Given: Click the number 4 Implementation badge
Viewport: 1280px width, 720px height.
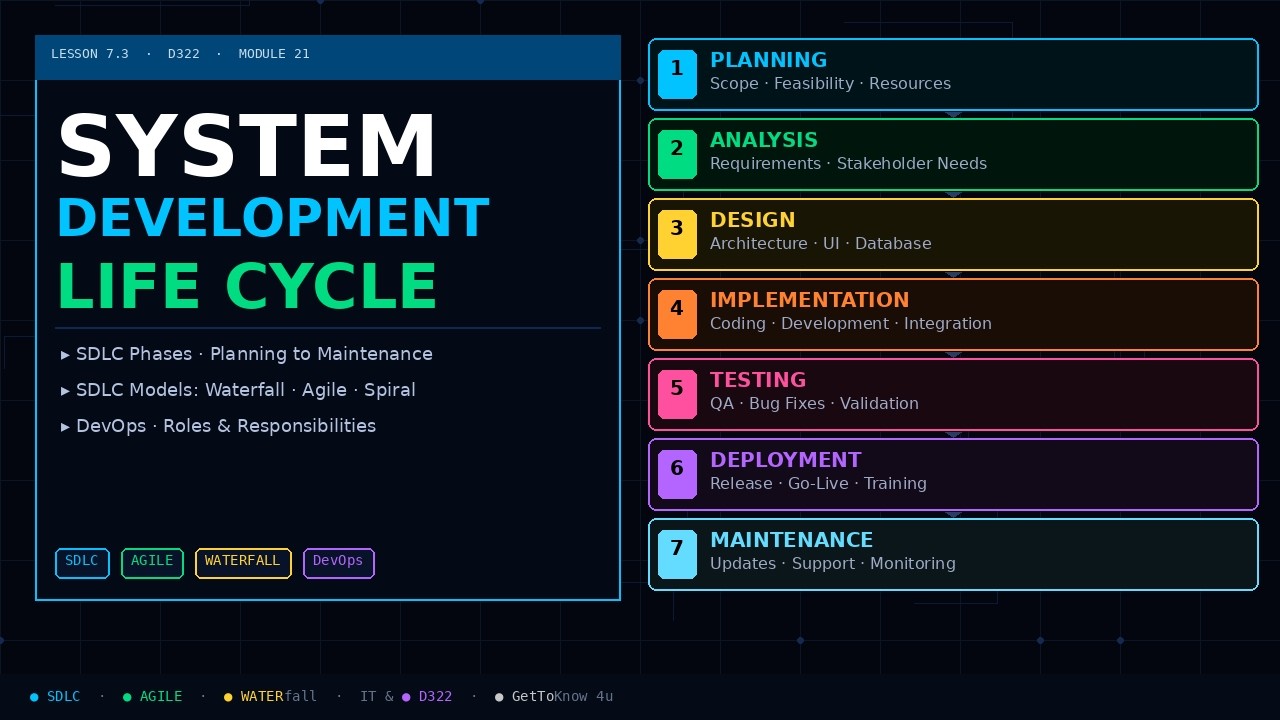Looking at the screenshot, I should tap(677, 314).
